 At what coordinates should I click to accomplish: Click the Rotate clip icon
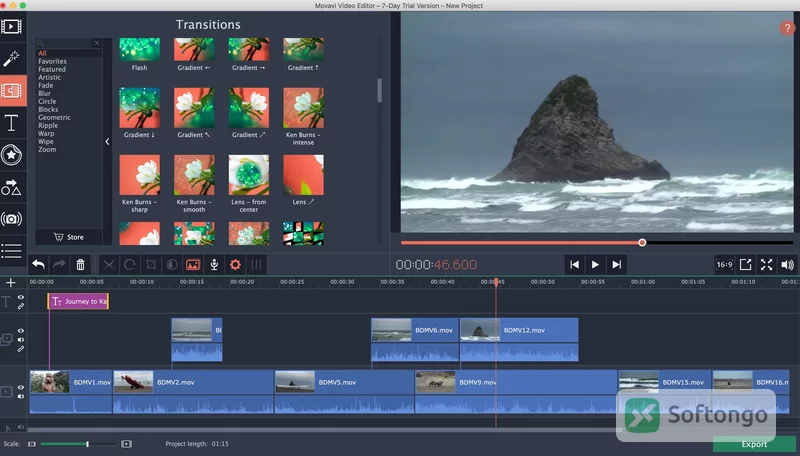tap(130, 264)
